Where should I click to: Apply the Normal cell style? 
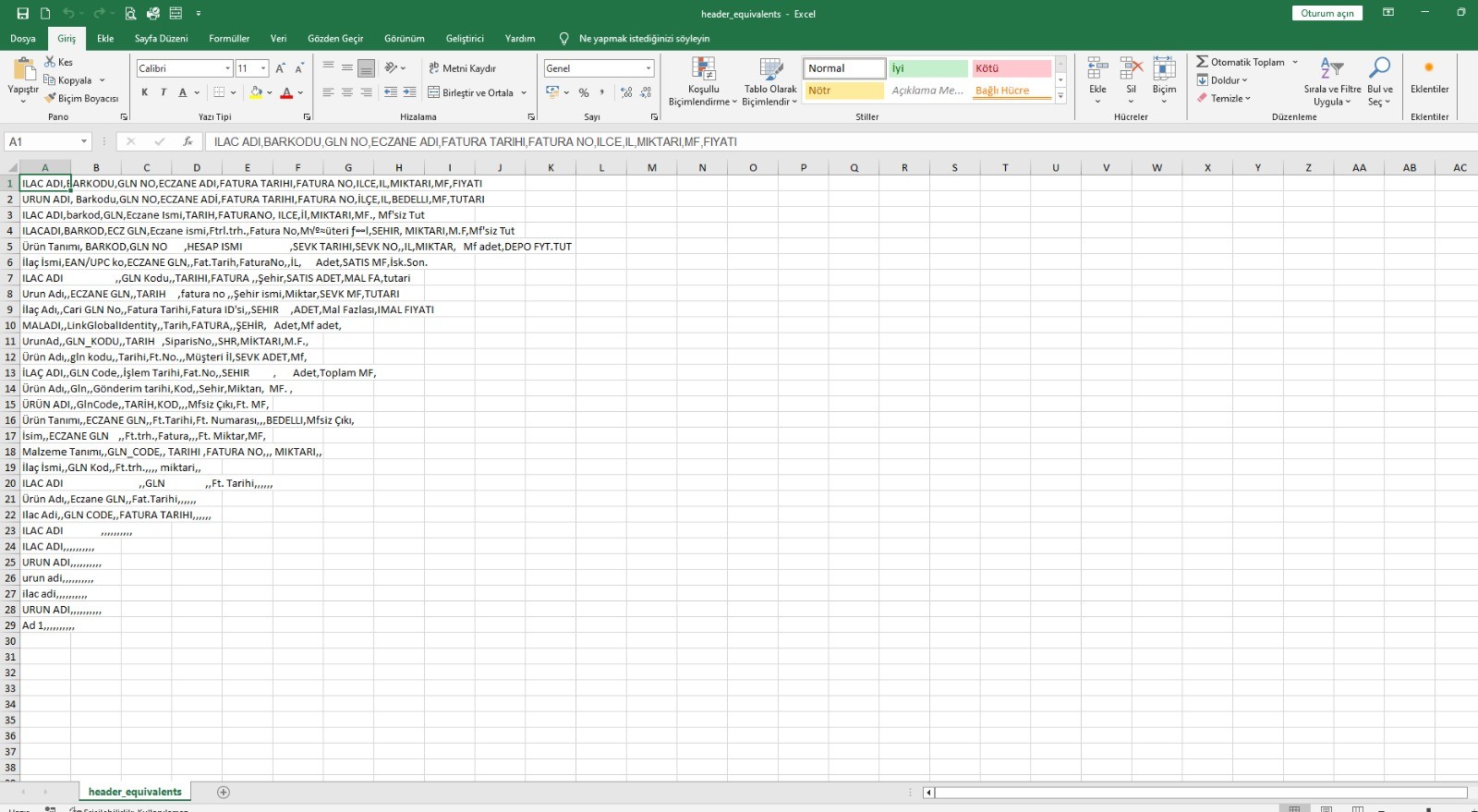point(844,68)
